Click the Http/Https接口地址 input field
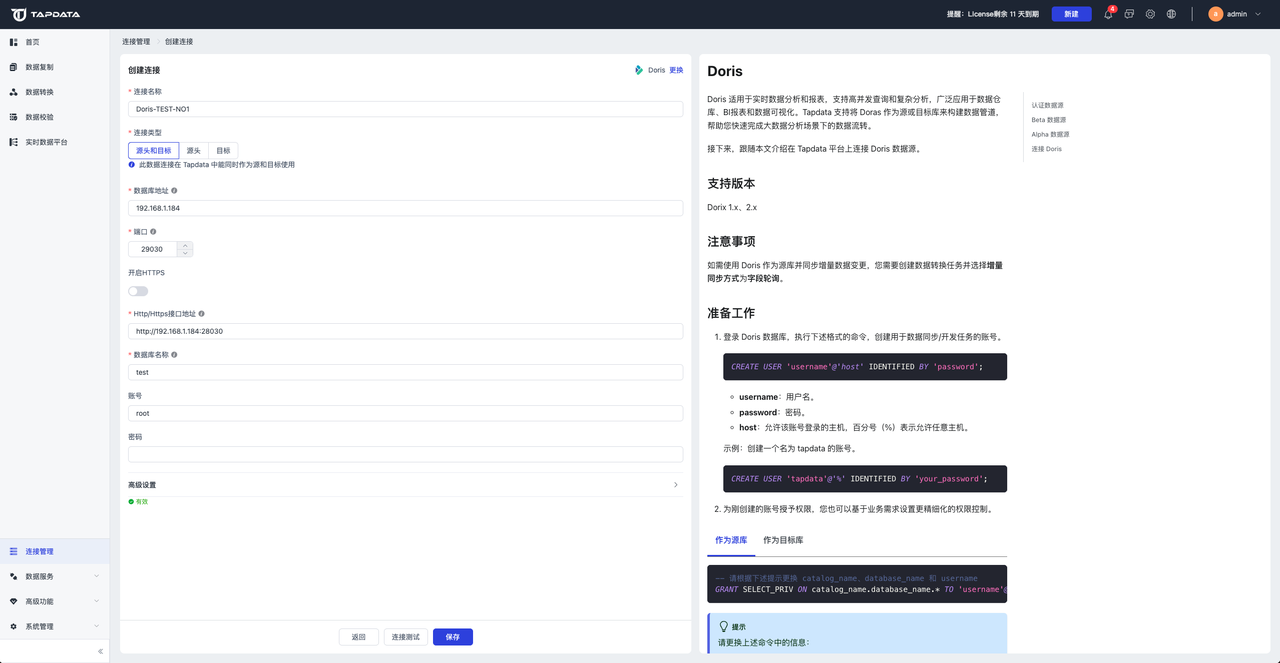1280x663 pixels. click(x=405, y=331)
